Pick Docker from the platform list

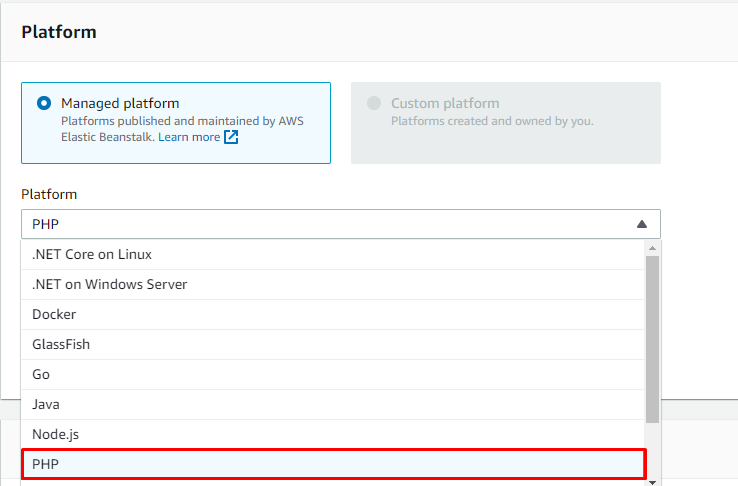[x=332, y=315]
